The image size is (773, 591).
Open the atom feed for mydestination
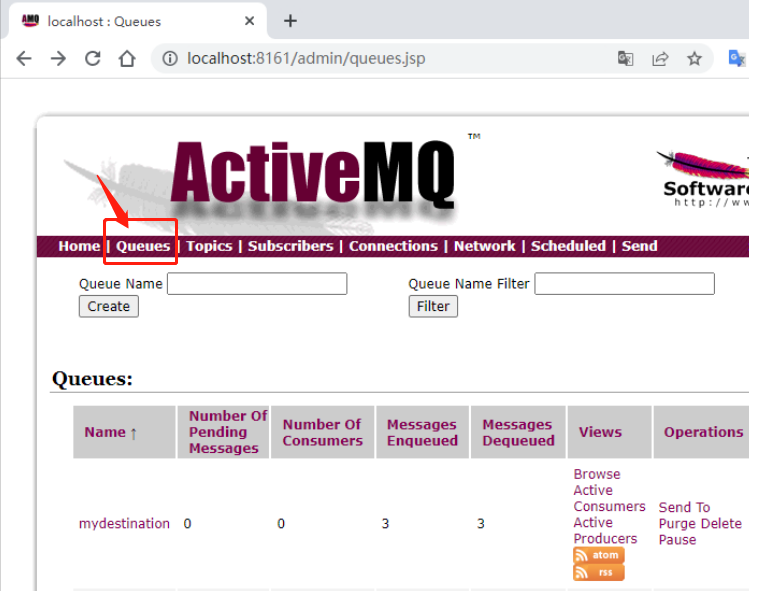598,555
